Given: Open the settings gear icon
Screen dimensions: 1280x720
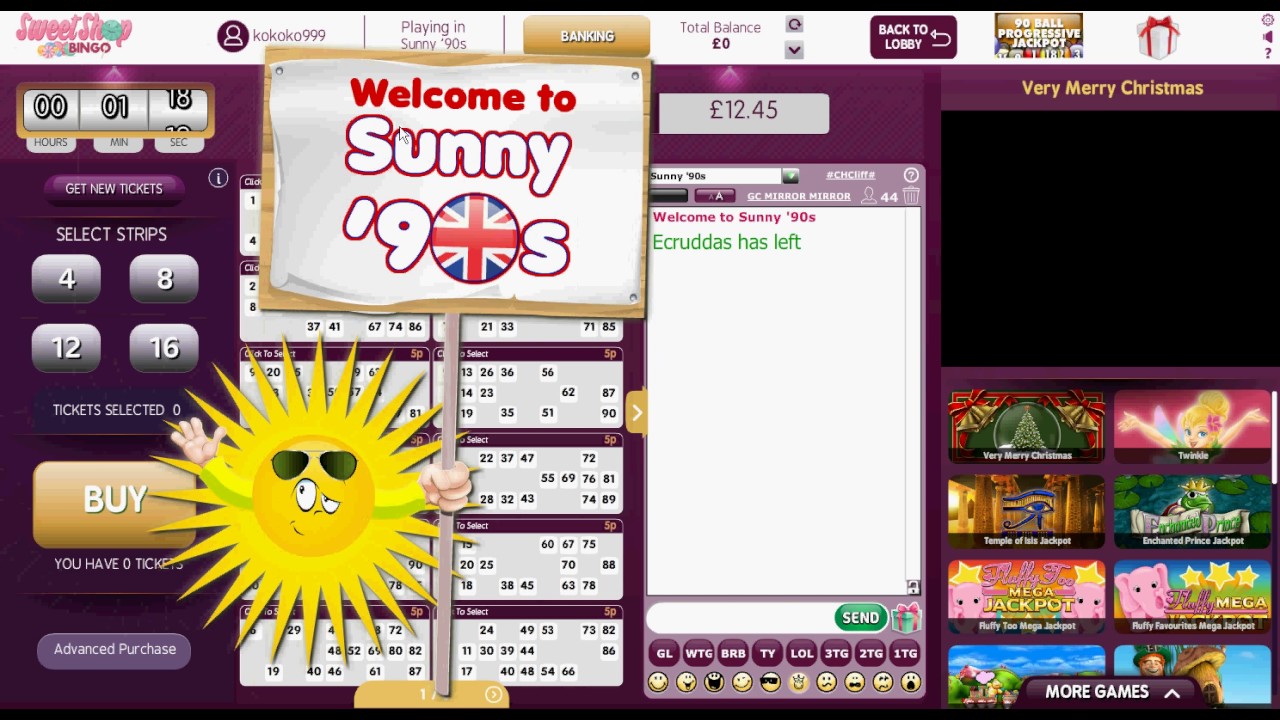Looking at the screenshot, I should pos(1268,20).
